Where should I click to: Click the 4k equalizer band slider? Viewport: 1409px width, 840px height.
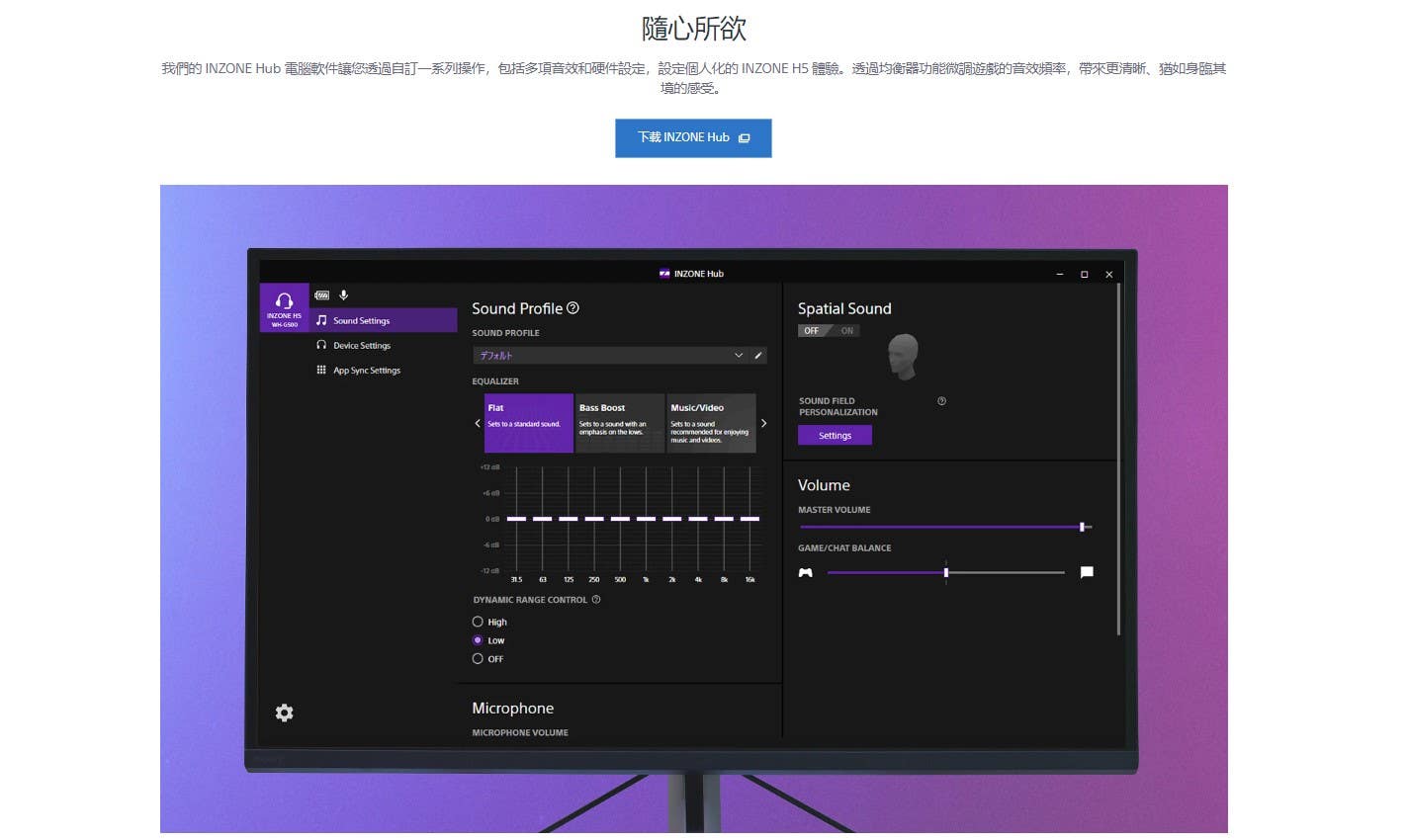pos(698,519)
